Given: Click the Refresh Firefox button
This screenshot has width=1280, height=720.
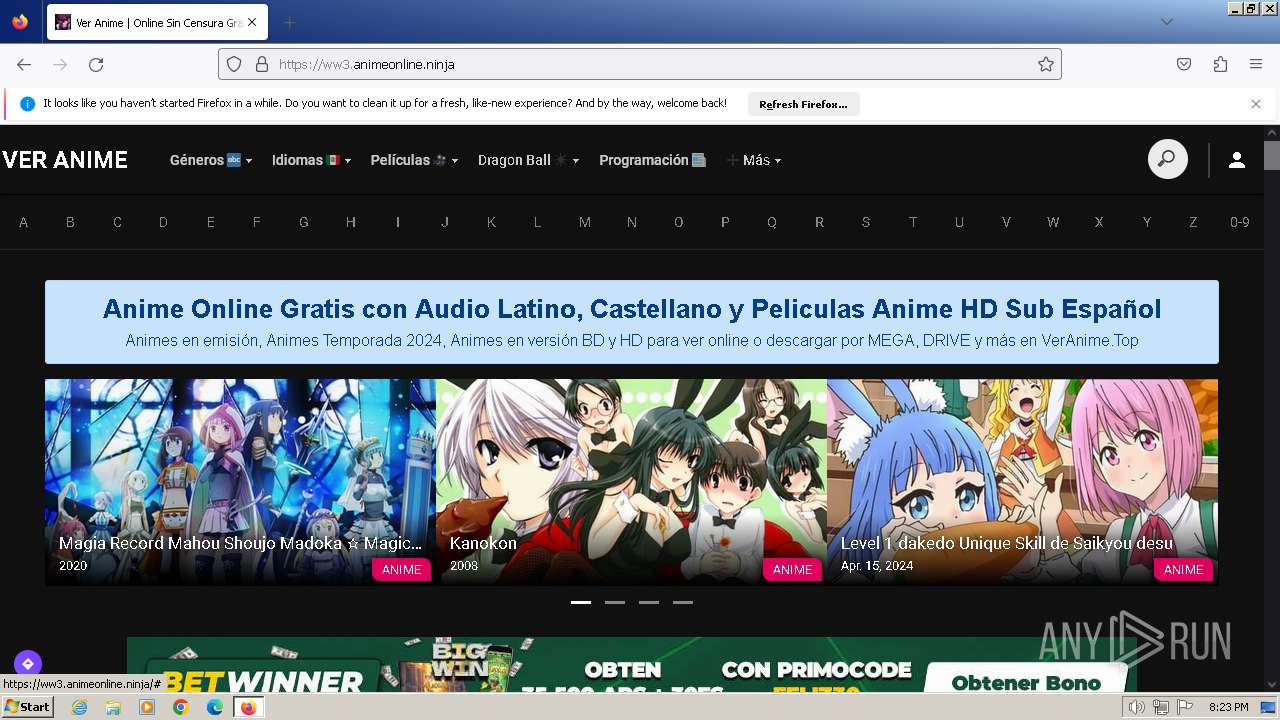Looking at the screenshot, I should pos(803,104).
